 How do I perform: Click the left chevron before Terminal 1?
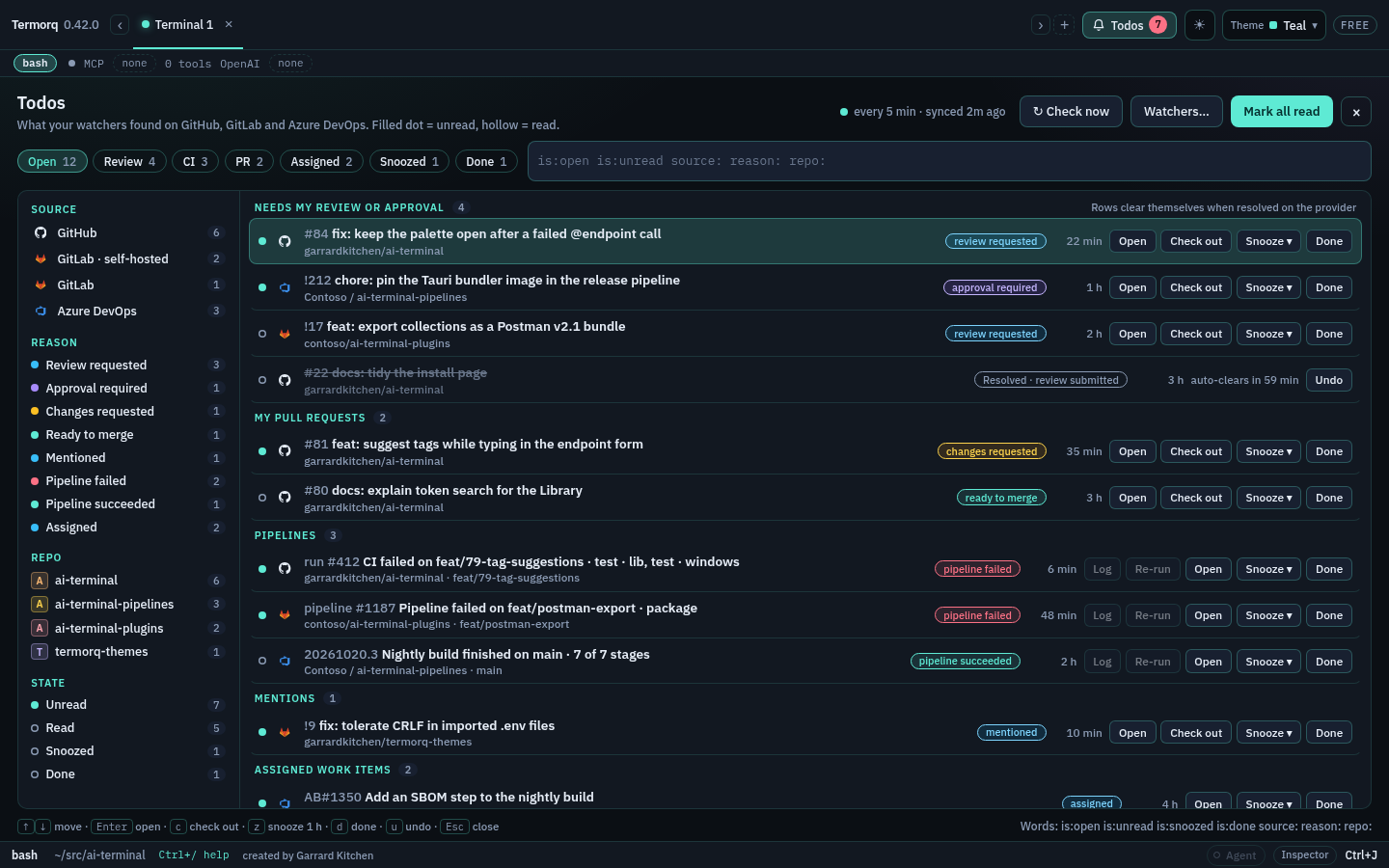click(x=120, y=25)
